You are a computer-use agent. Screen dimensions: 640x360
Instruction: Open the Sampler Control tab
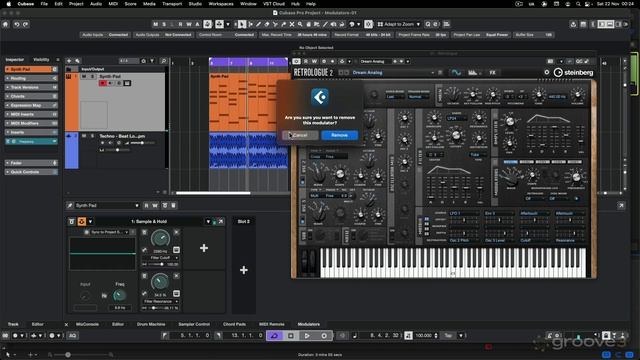point(194,324)
